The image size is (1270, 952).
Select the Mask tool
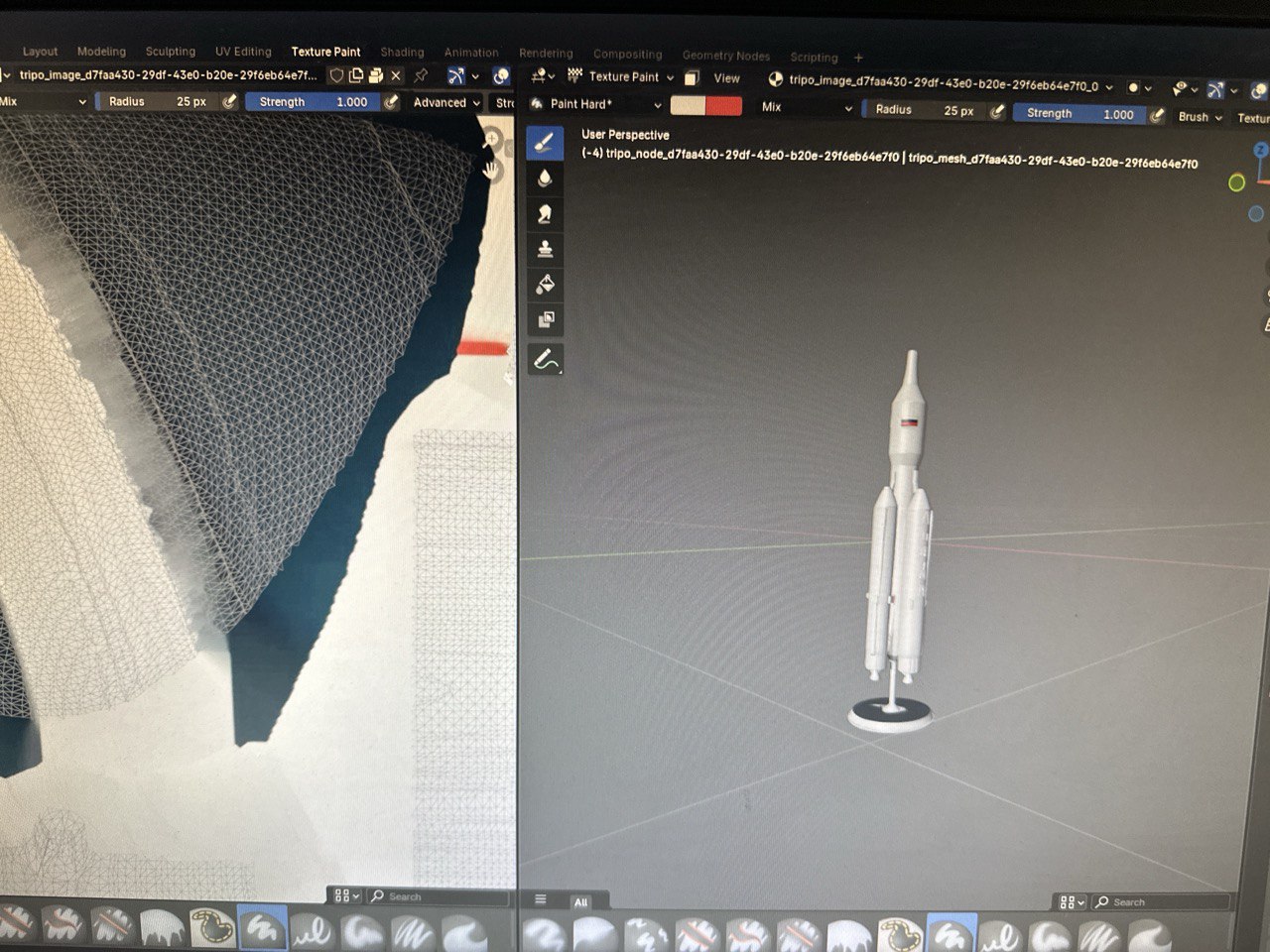(545, 320)
